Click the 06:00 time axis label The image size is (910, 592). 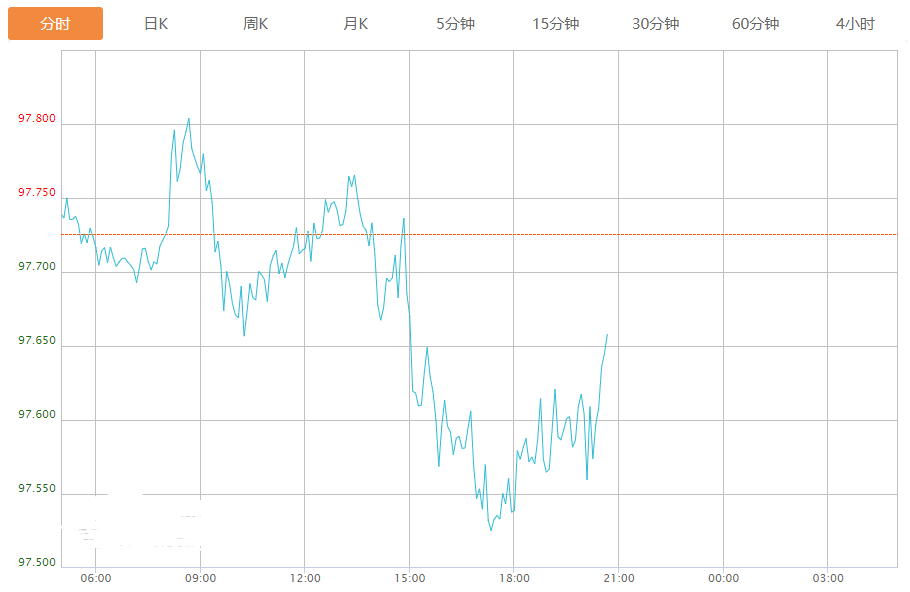(x=96, y=578)
